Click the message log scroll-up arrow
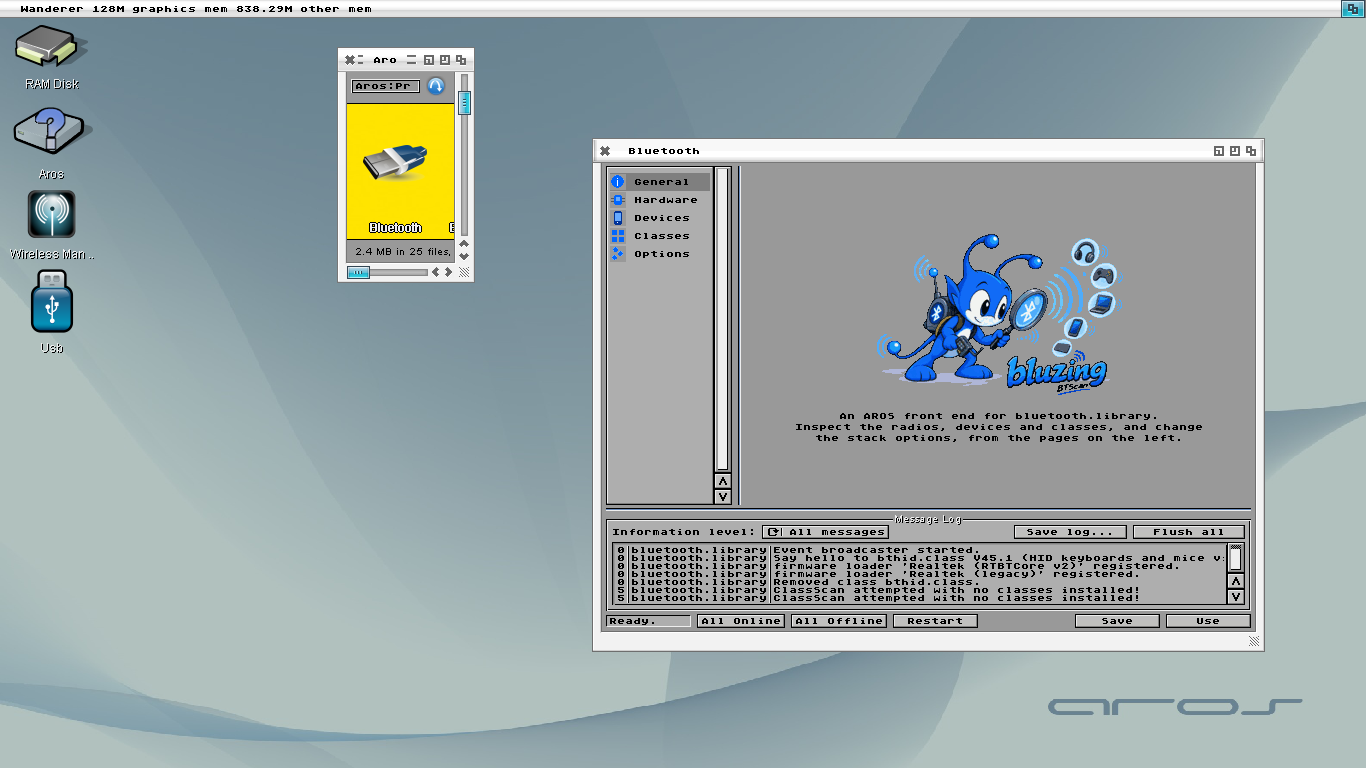This screenshot has height=768, width=1366. [1236, 581]
